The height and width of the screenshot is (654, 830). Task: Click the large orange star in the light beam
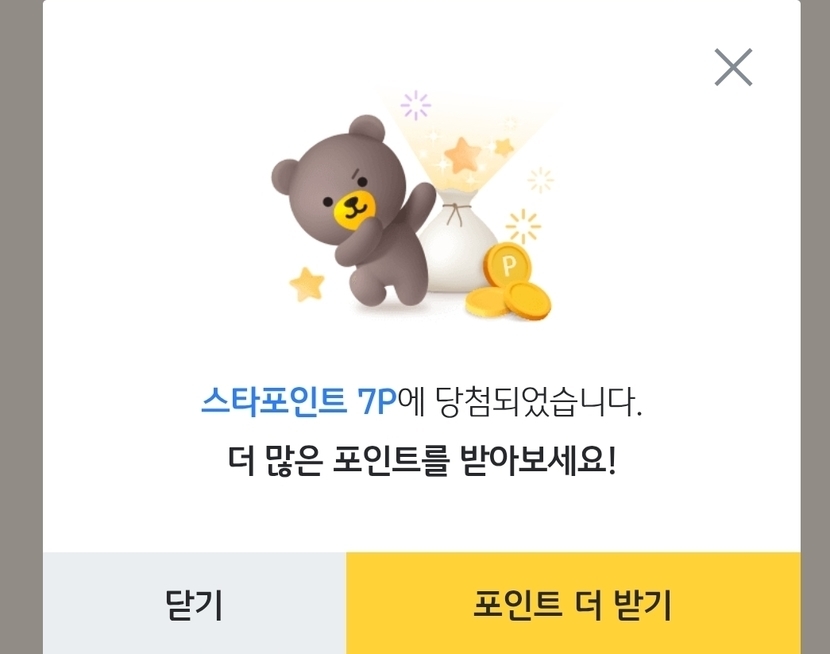(462, 154)
